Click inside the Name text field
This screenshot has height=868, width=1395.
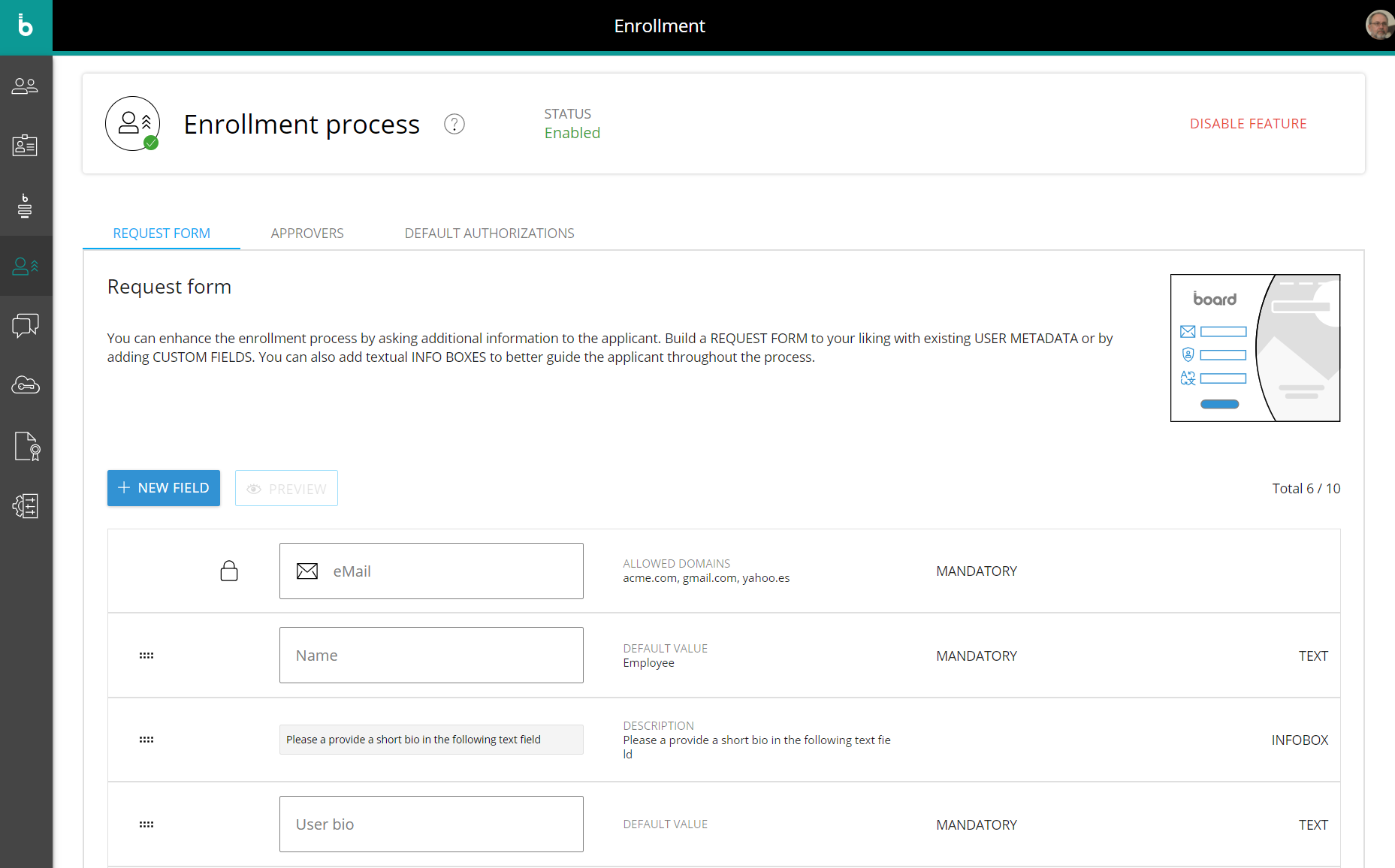431,655
